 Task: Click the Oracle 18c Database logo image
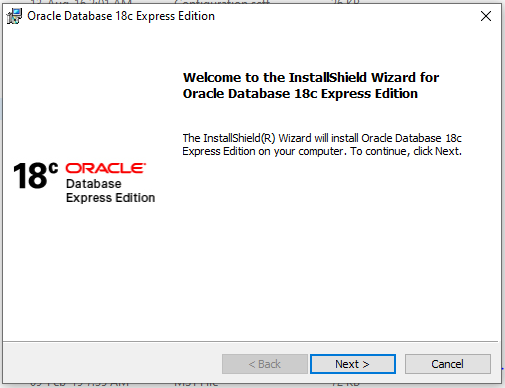click(x=84, y=182)
